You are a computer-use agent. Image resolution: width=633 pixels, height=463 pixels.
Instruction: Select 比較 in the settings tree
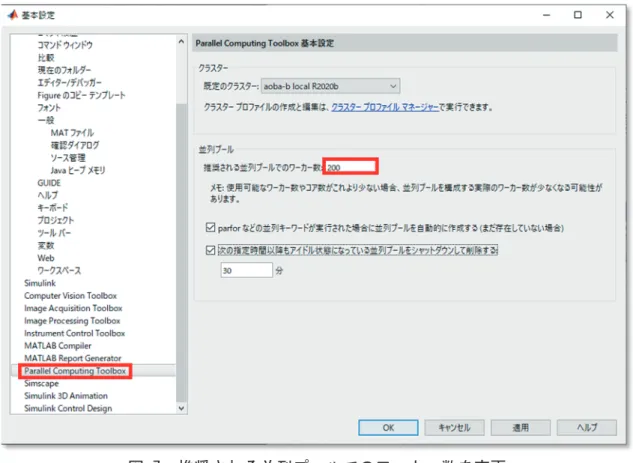click(x=46, y=57)
